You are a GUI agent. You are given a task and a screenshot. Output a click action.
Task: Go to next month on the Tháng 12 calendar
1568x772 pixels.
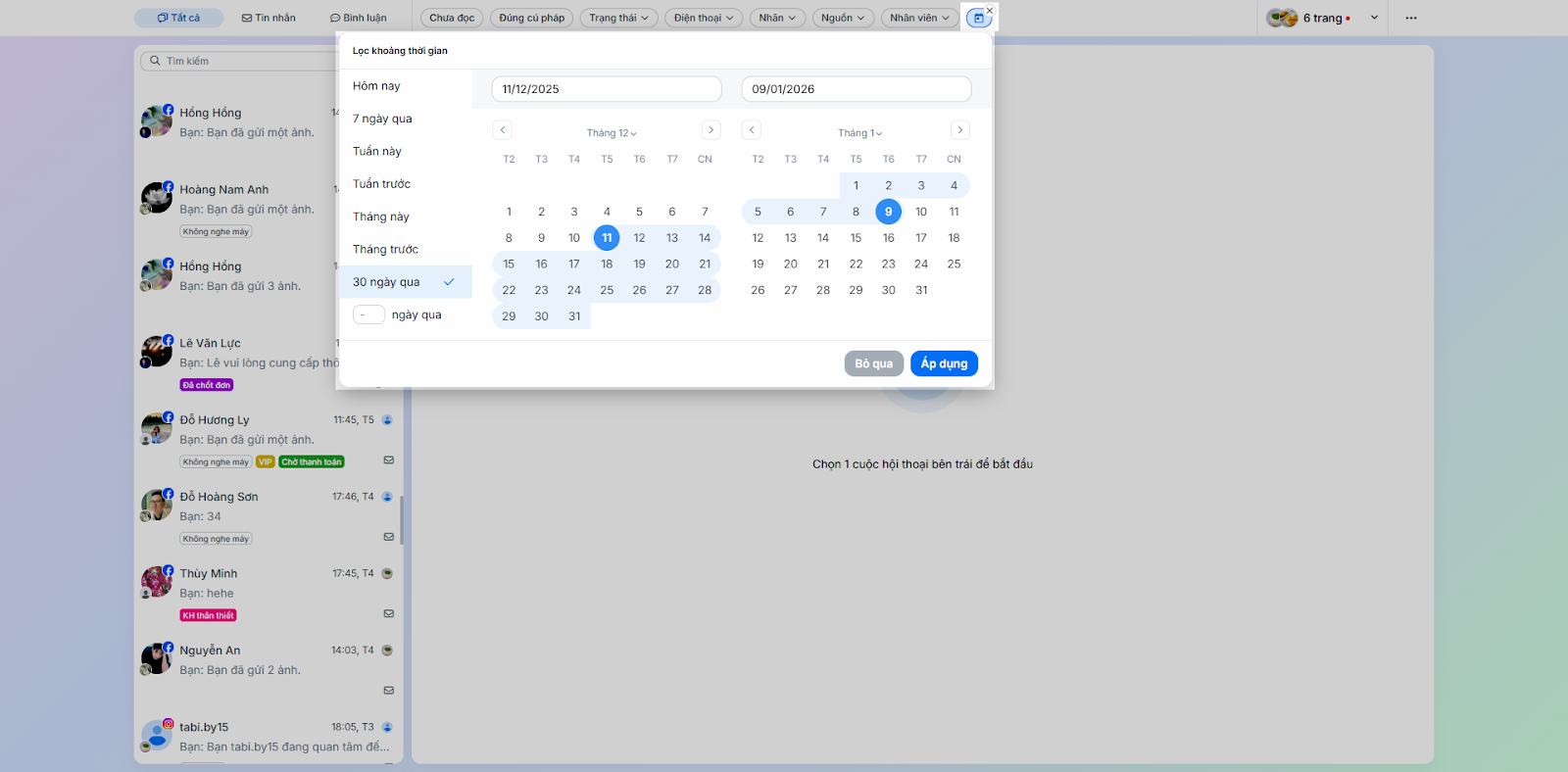point(711,130)
